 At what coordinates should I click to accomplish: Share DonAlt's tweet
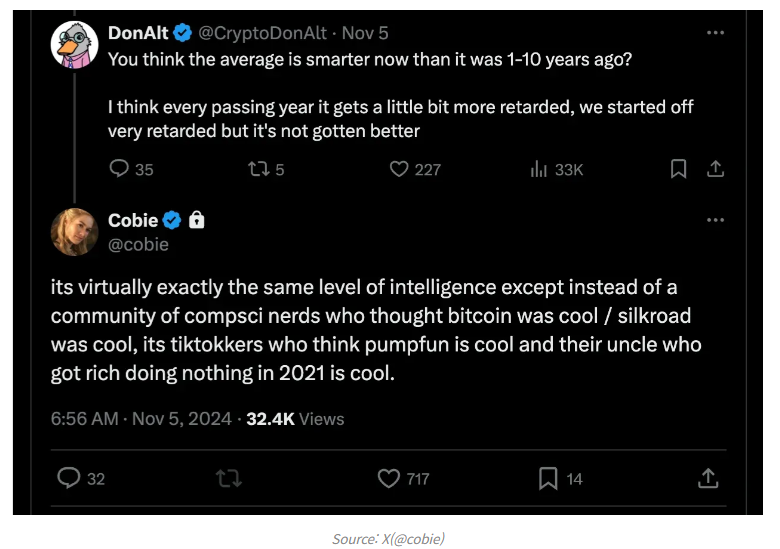716,169
